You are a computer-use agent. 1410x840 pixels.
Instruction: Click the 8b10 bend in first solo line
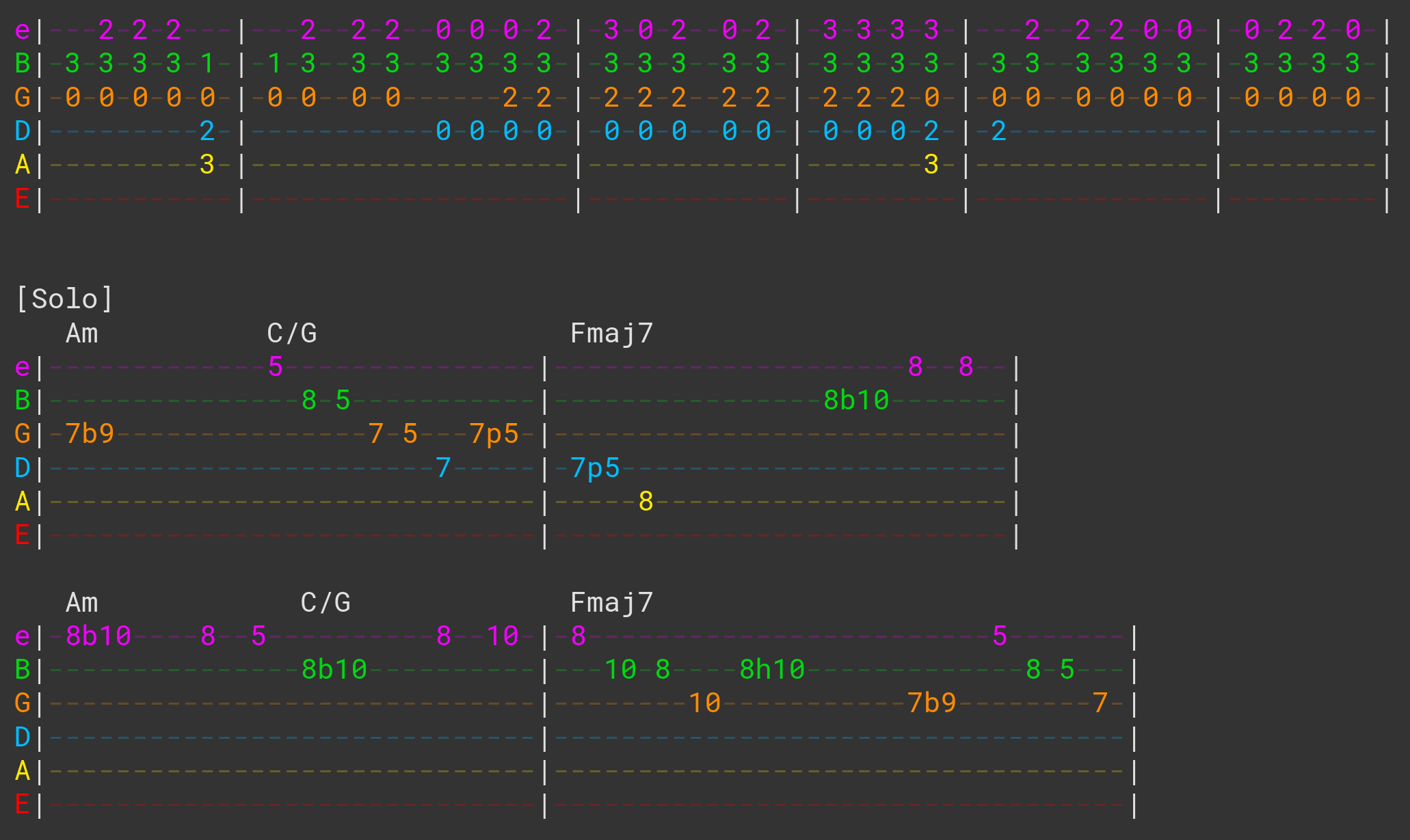pos(856,401)
